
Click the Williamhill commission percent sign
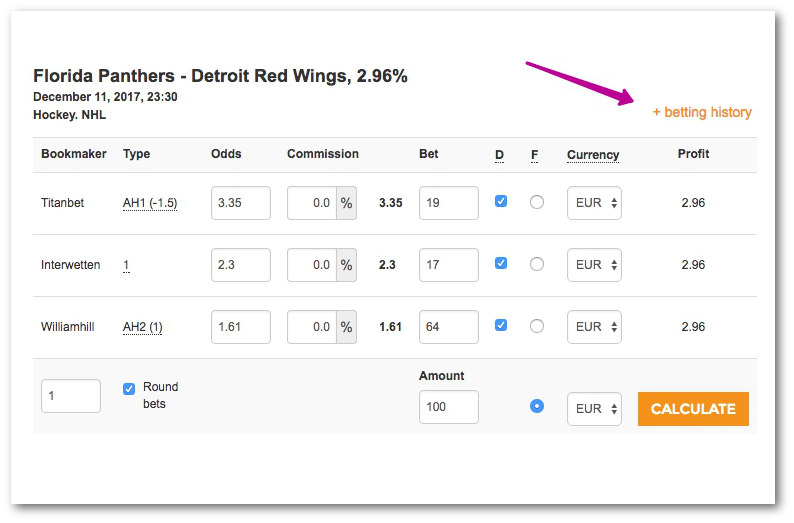346,327
